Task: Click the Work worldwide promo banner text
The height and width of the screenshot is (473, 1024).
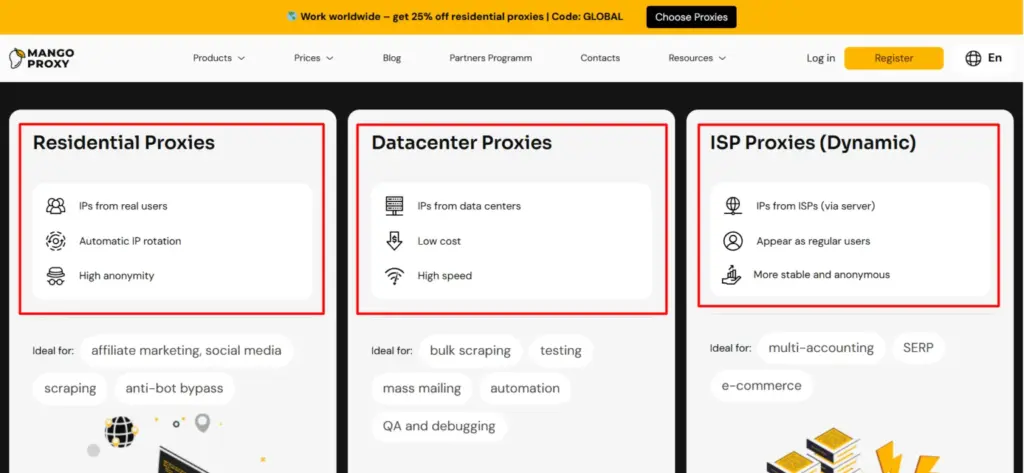Action: point(462,16)
